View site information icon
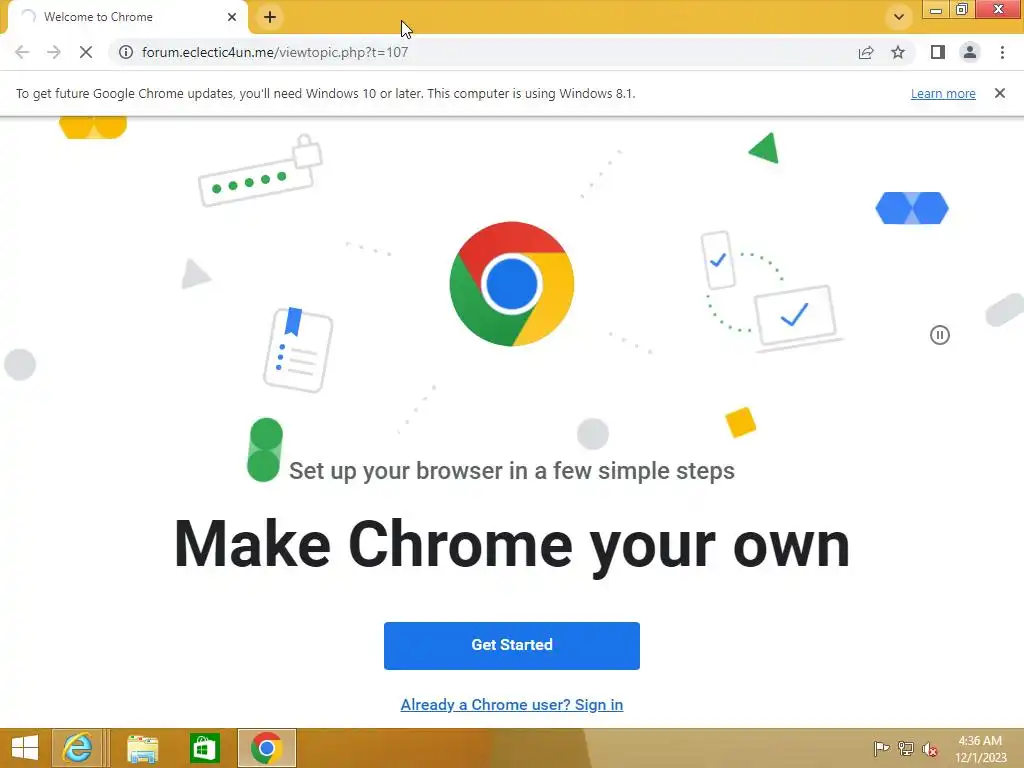The image size is (1024, 768). click(126, 52)
